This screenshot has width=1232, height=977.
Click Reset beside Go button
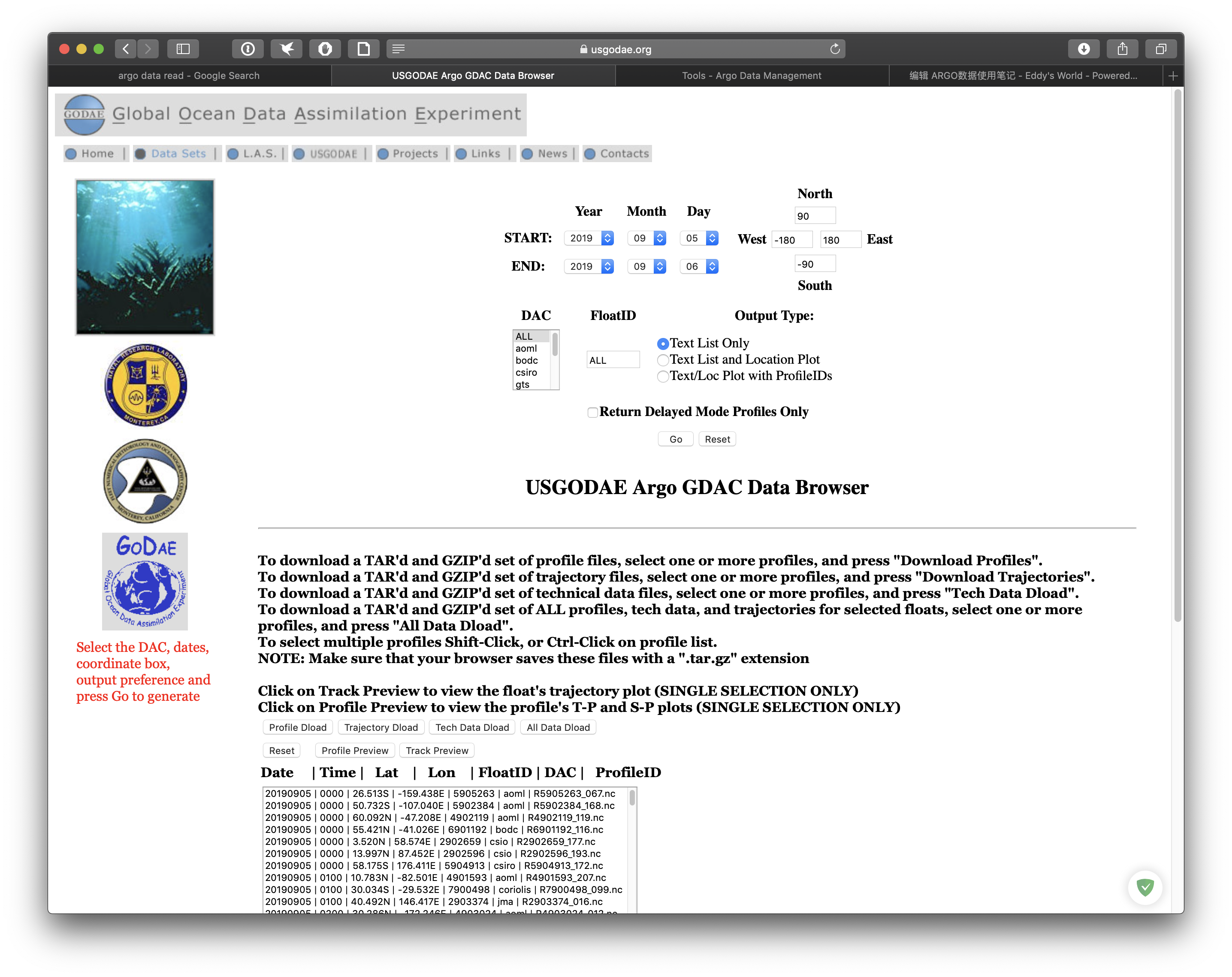717,439
